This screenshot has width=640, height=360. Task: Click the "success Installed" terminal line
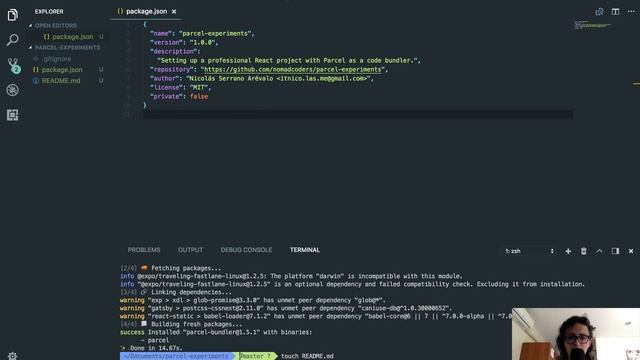pyautogui.click(x=216, y=332)
